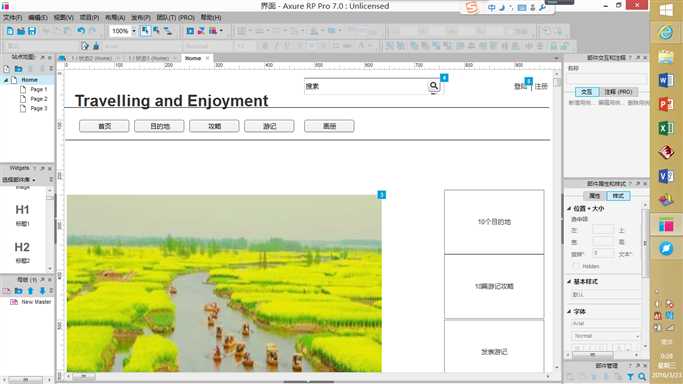Open Visio from the taskbar
The width and height of the screenshot is (683, 384).
[666, 176]
